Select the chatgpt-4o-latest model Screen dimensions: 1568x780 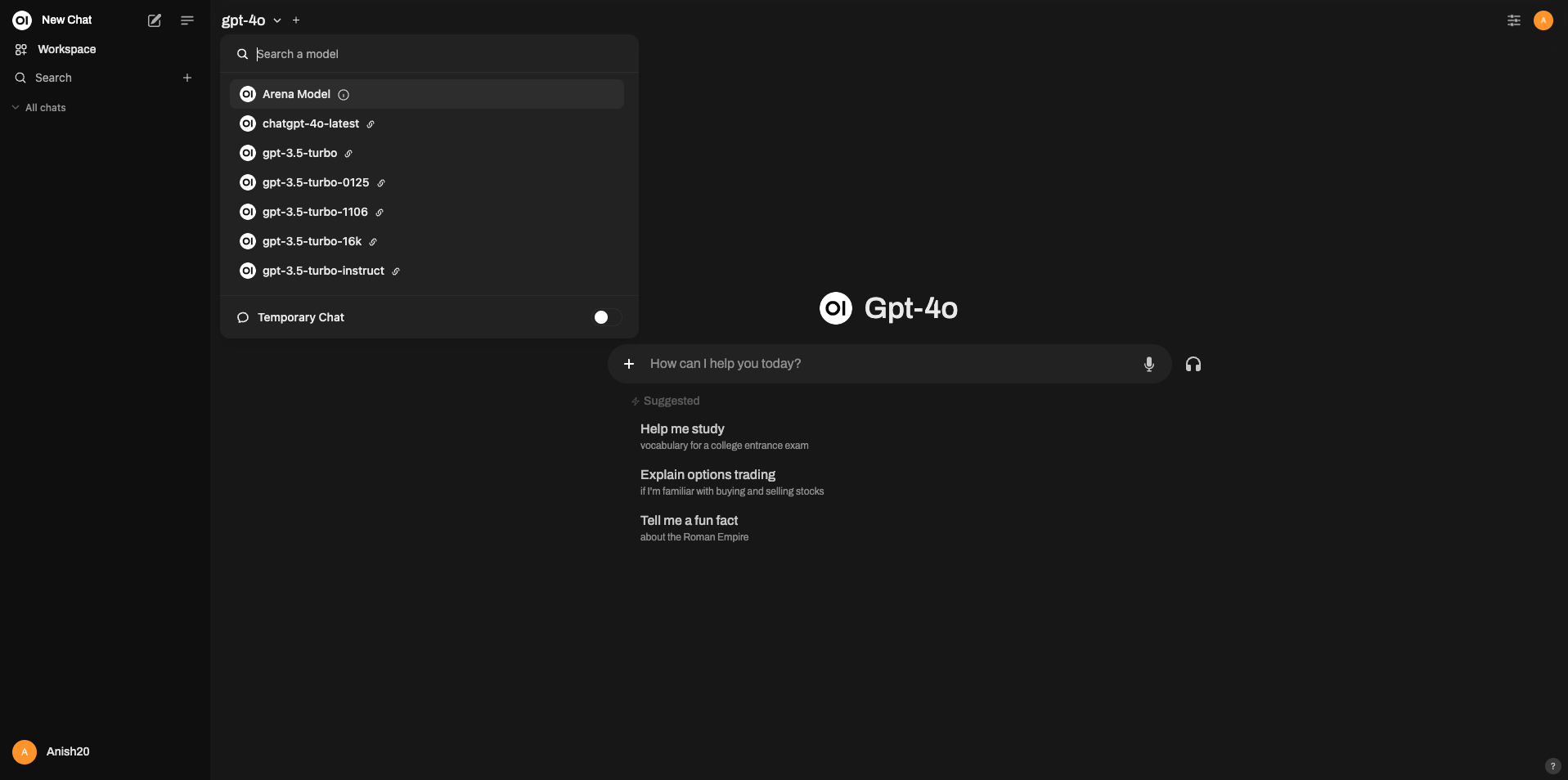pyautogui.click(x=311, y=123)
